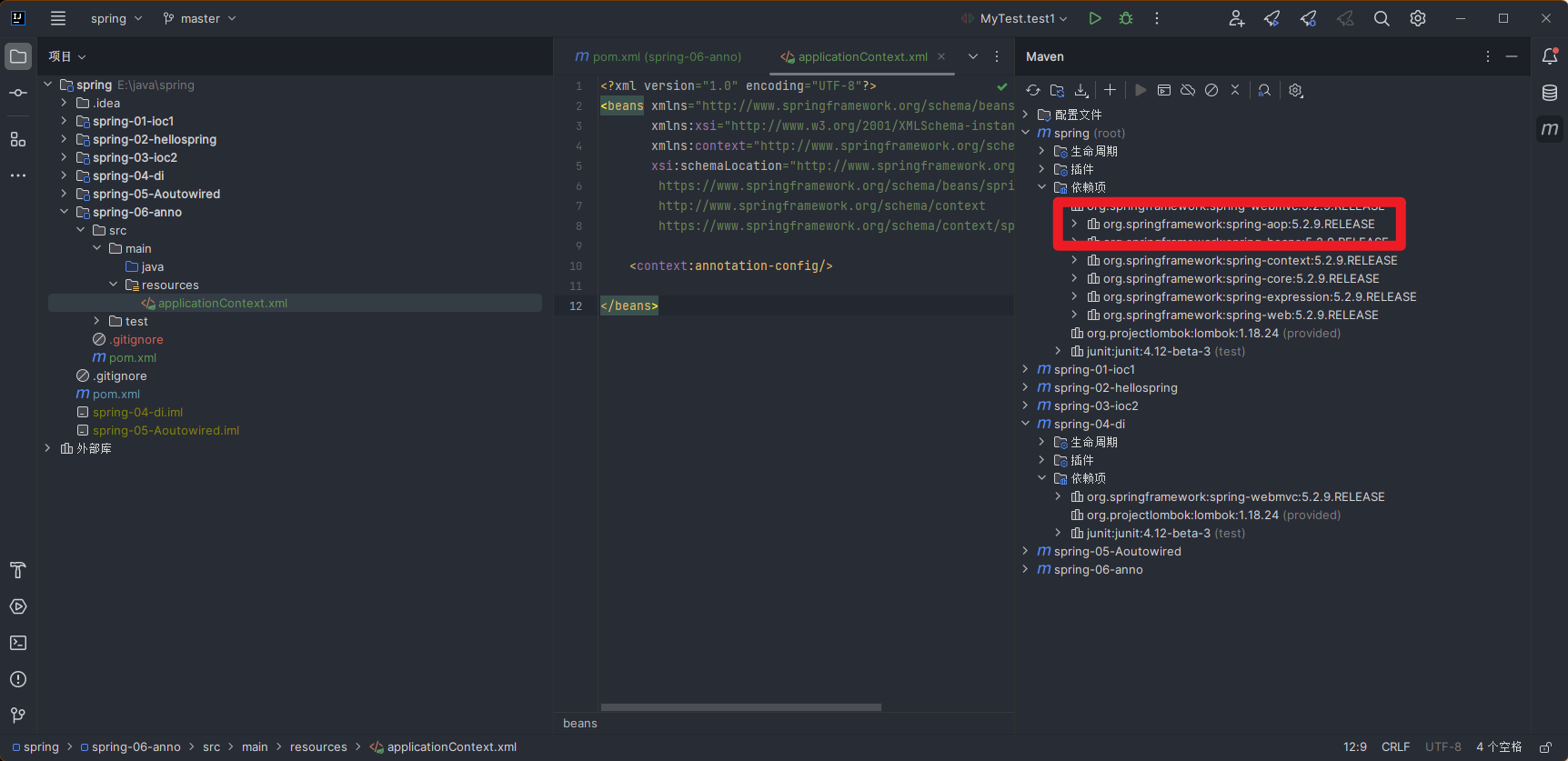The image size is (1568, 761).
Task: Go to line via 12:9 position indicator
Action: click(x=1355, y=747)
